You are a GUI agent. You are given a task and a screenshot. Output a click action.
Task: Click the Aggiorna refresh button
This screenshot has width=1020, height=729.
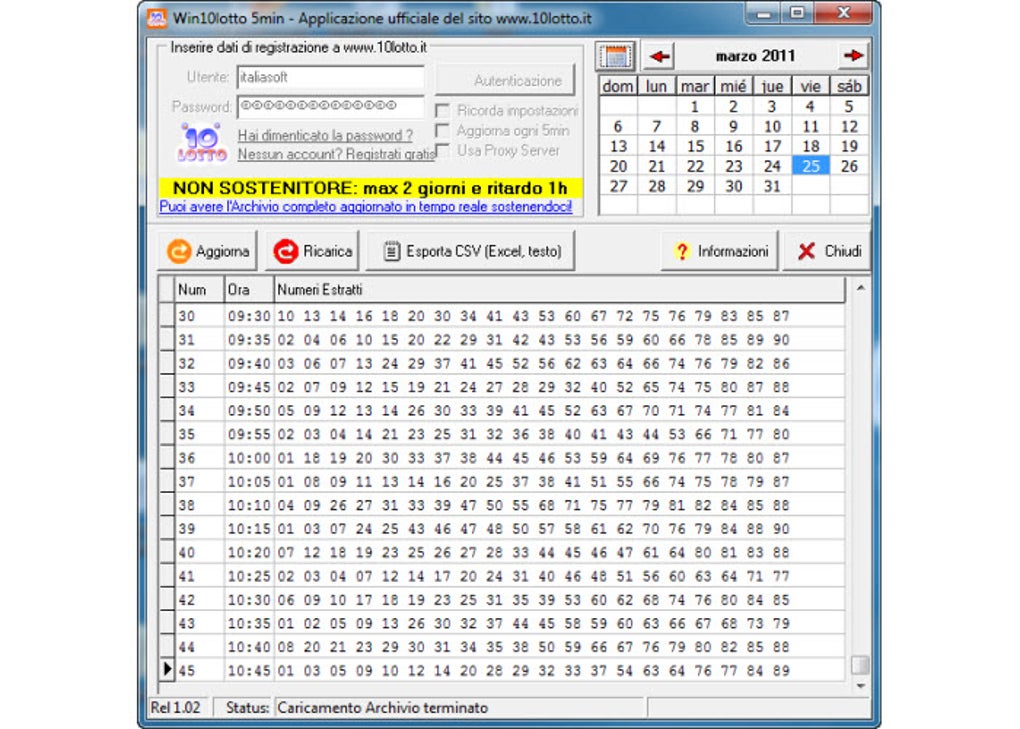[208, 251]
